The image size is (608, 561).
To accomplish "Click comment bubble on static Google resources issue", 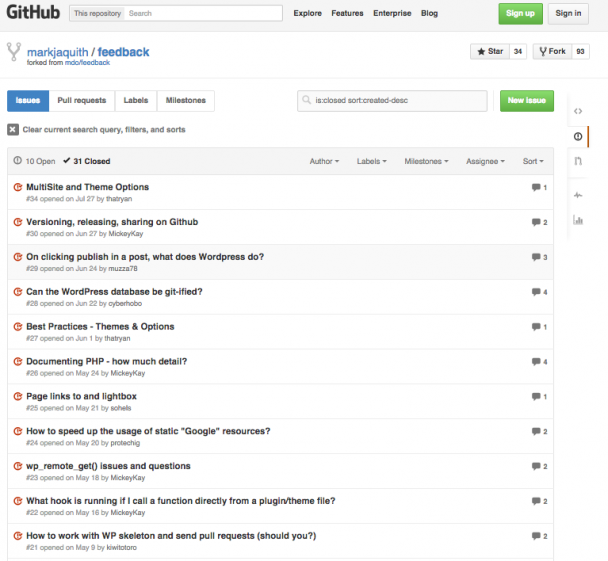I will point(536,432).
